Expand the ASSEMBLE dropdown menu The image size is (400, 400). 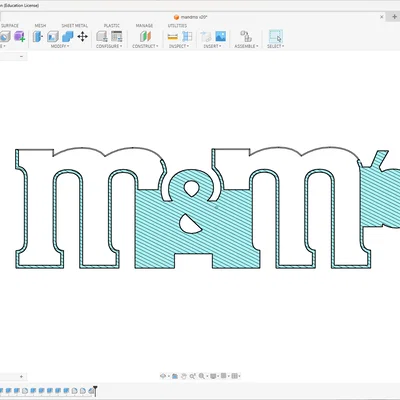[246, 46]
